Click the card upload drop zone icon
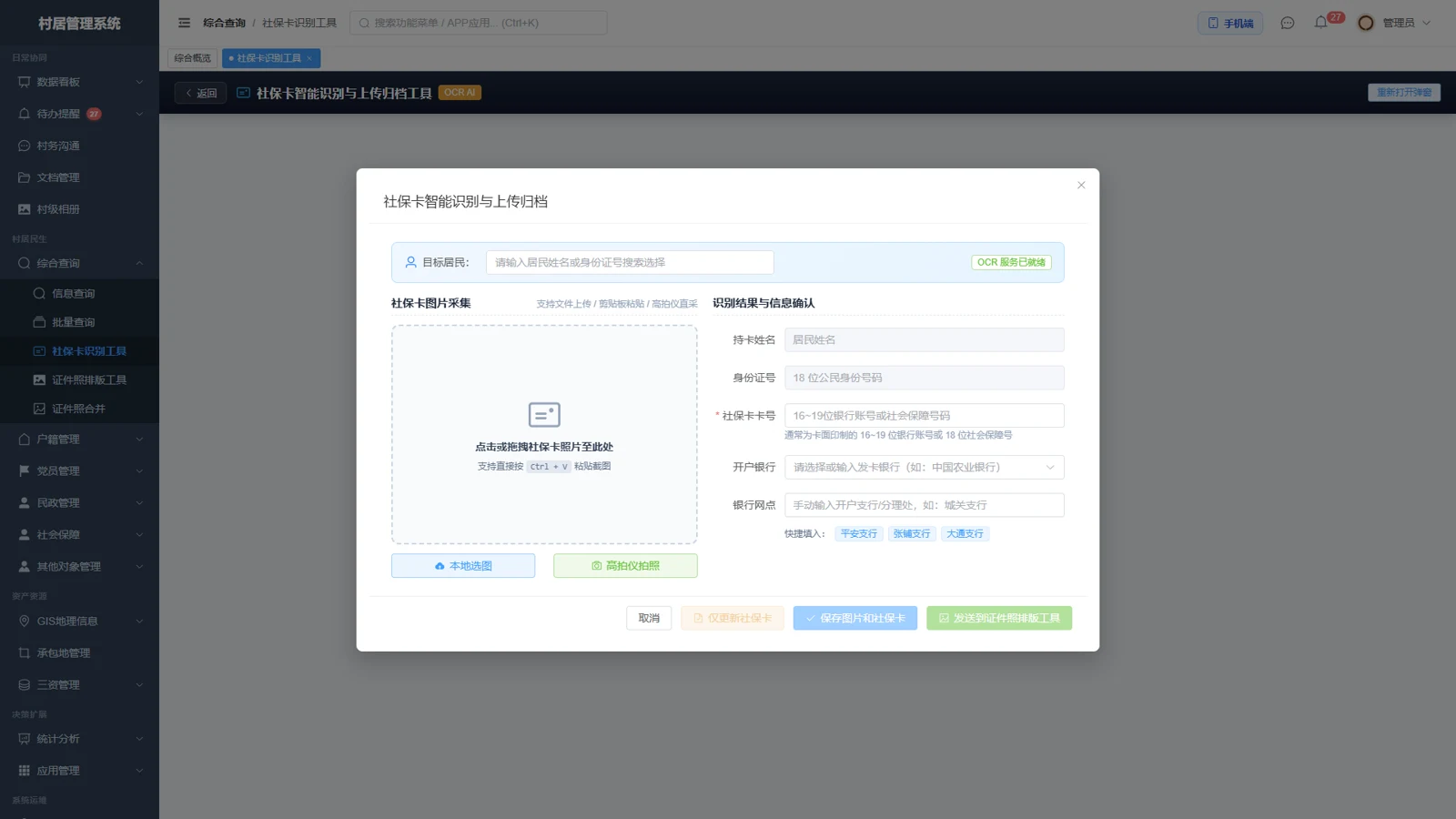 tap(544, 415)
